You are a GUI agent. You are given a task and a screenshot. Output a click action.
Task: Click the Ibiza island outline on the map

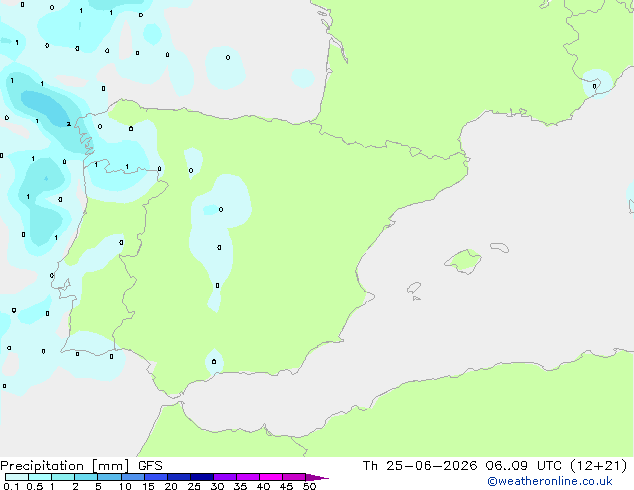click(x=414, y=288)
